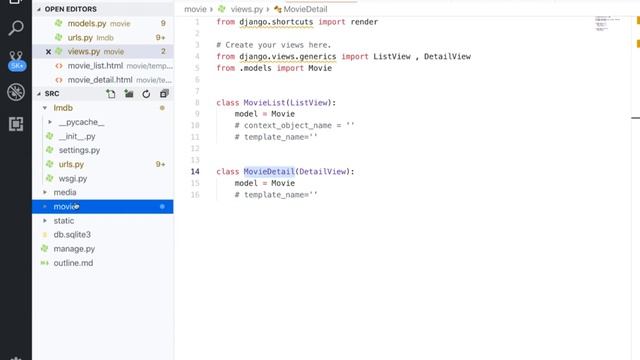The image size is (640, 360).
Task: Open movie_list.html from Open Editors
Action: point(103,66)
